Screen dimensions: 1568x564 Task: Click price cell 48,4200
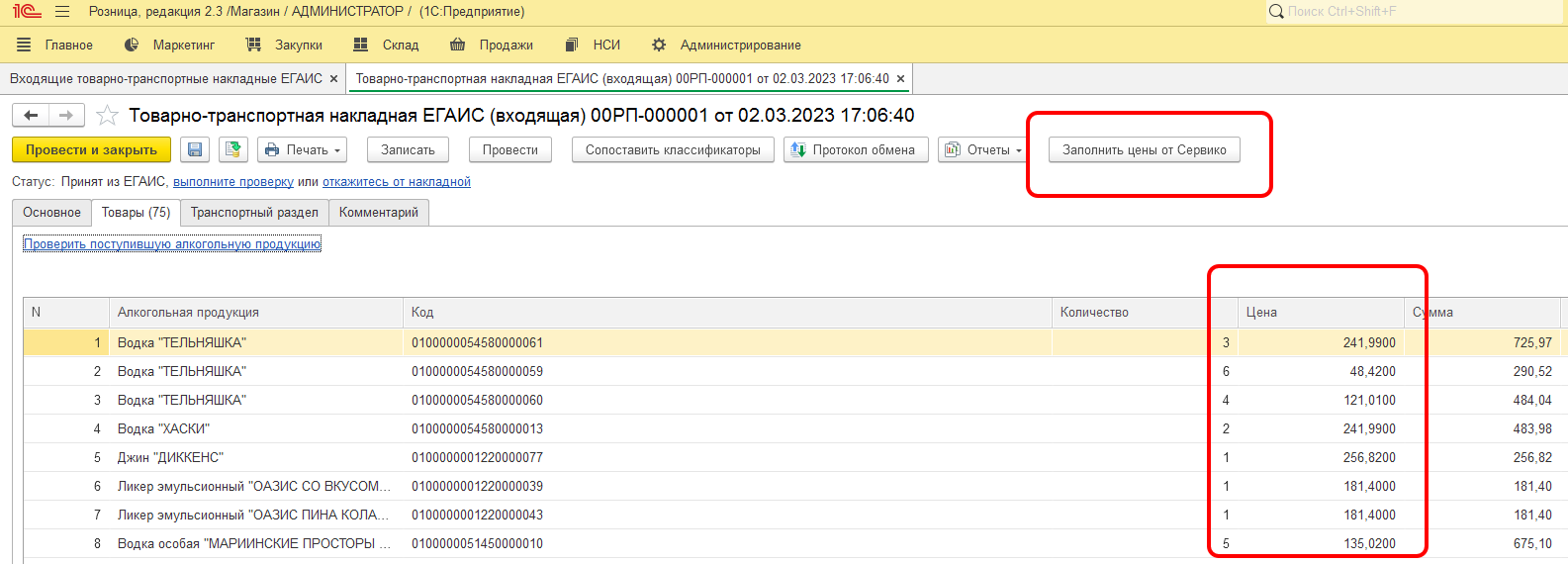[1321, 371]
